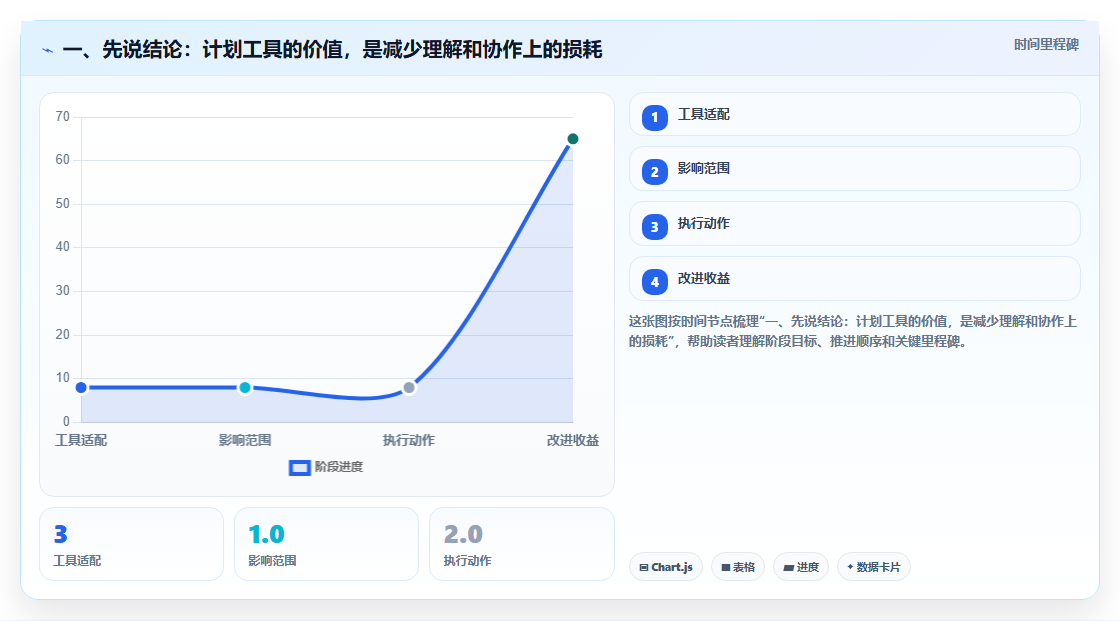Select the 工具适配 data point on chart
Viewport: 1120px width, 621px height.
click(x=81, y=387)
